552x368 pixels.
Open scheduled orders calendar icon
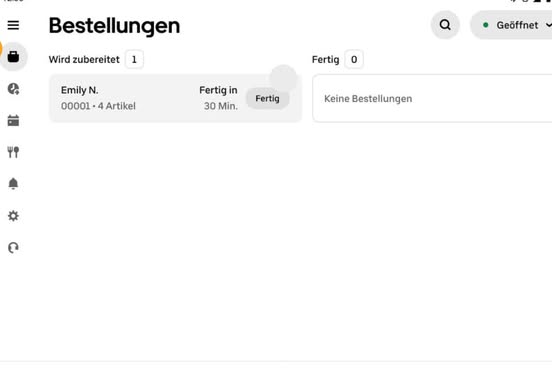click(13, 120)
